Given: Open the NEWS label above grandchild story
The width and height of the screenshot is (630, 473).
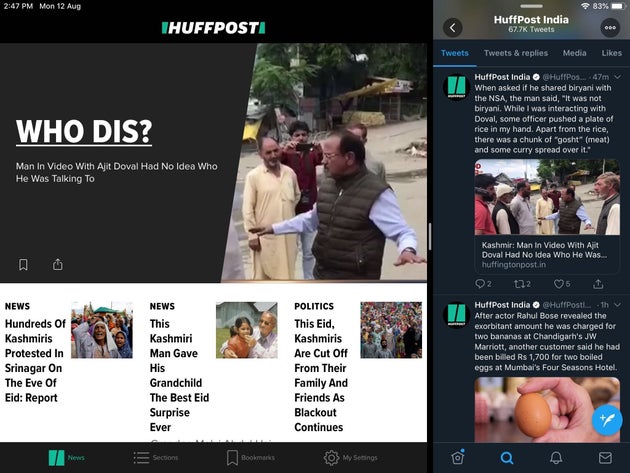Looking at the screenshot, I should [x=162, y=306].
